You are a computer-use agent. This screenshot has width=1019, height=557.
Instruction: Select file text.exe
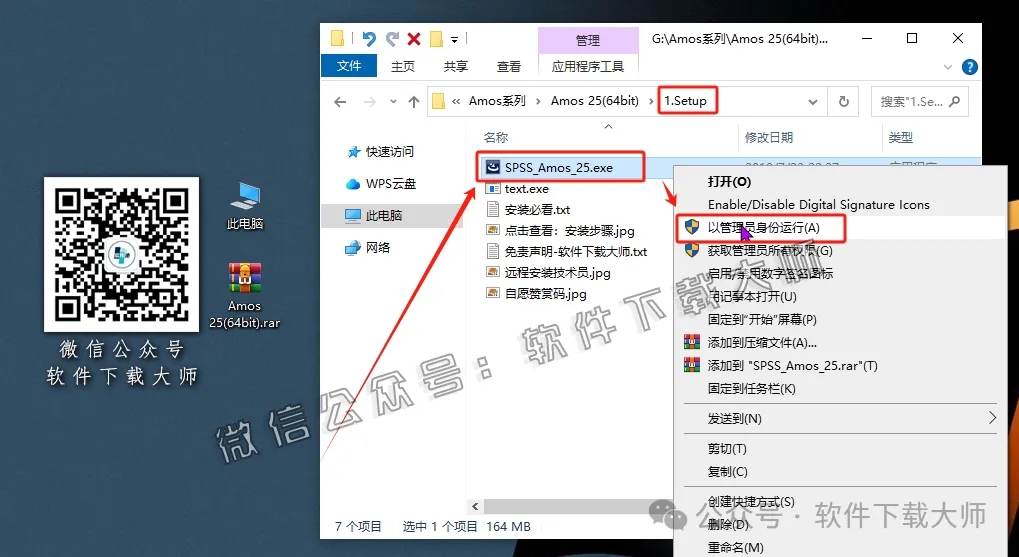coord(526,188)
